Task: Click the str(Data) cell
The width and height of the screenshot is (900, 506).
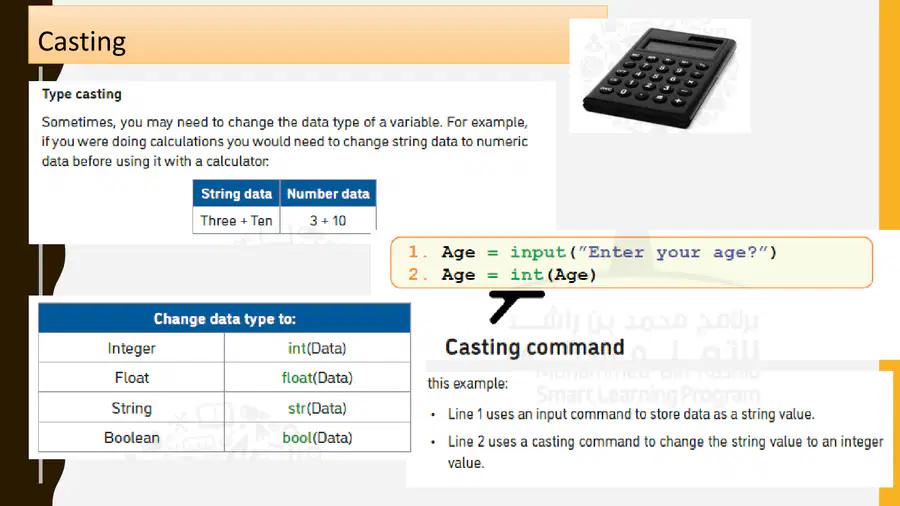Action: coord(317,408)
